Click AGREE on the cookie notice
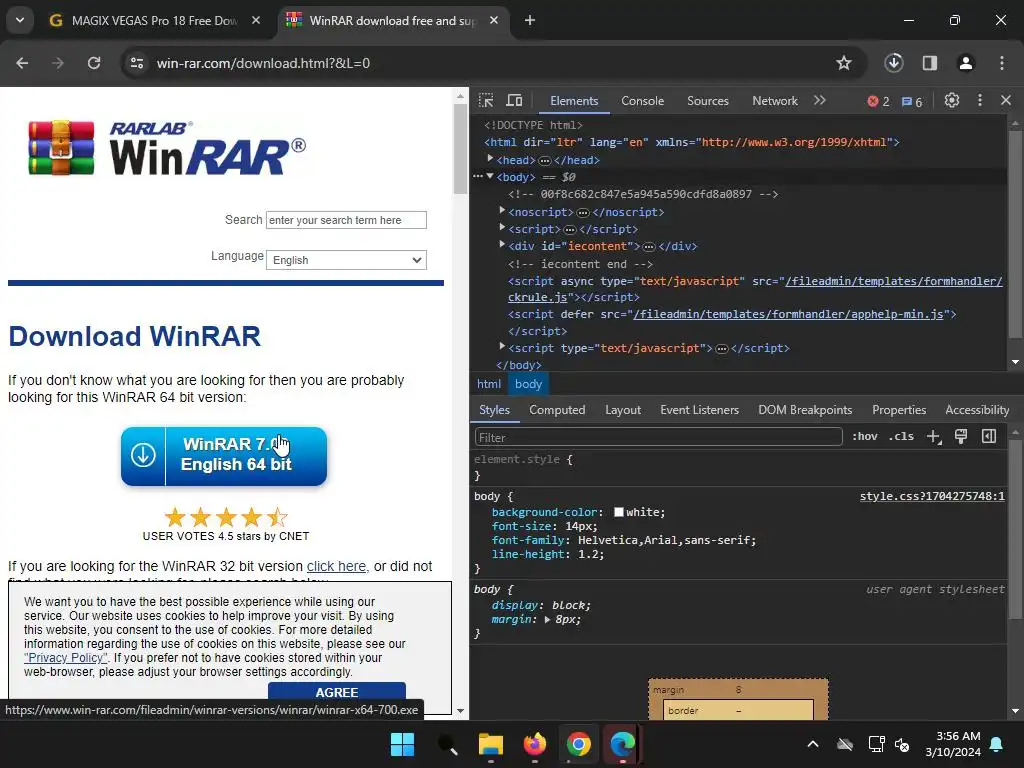Screen dimensions: 1024x768 337,692
